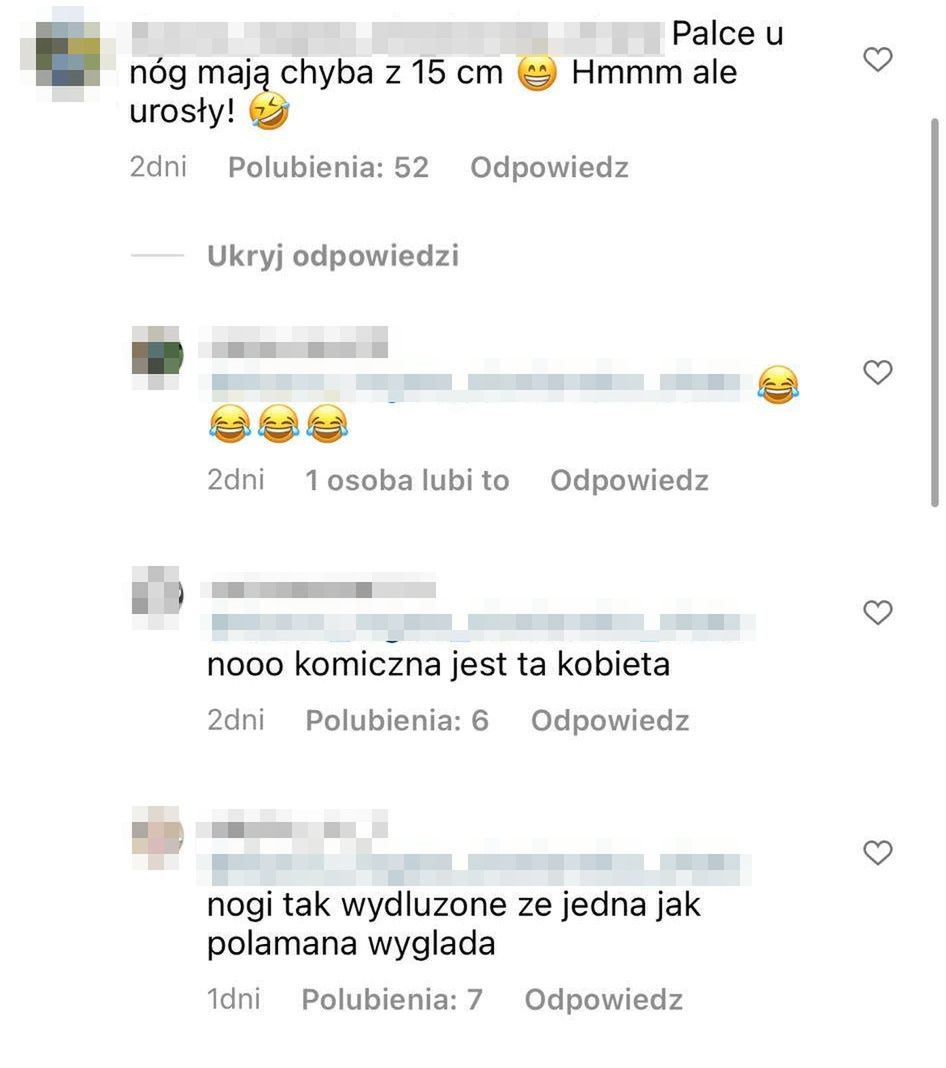Viewport: 946px width, 1068px height.
Task: View the 52 likes on top comment
Action: (x=328, y=168)
